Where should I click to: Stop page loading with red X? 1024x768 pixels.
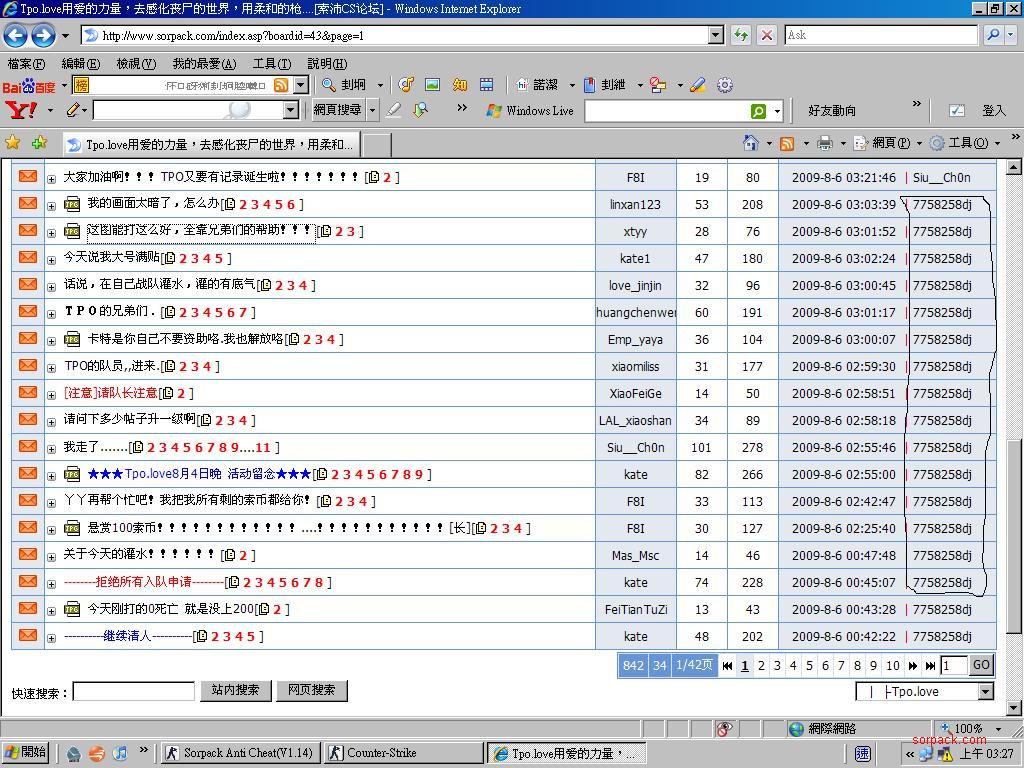[767, 35]
